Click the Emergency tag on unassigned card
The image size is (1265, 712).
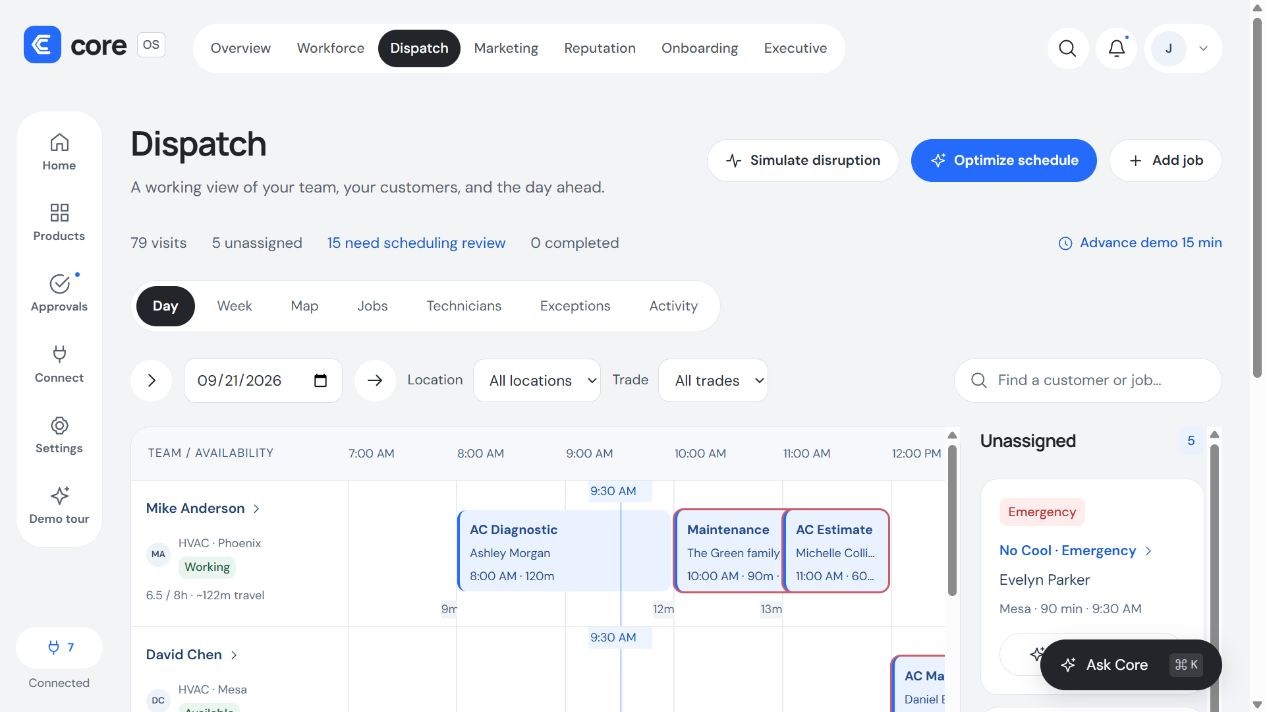click(1042, 512)
